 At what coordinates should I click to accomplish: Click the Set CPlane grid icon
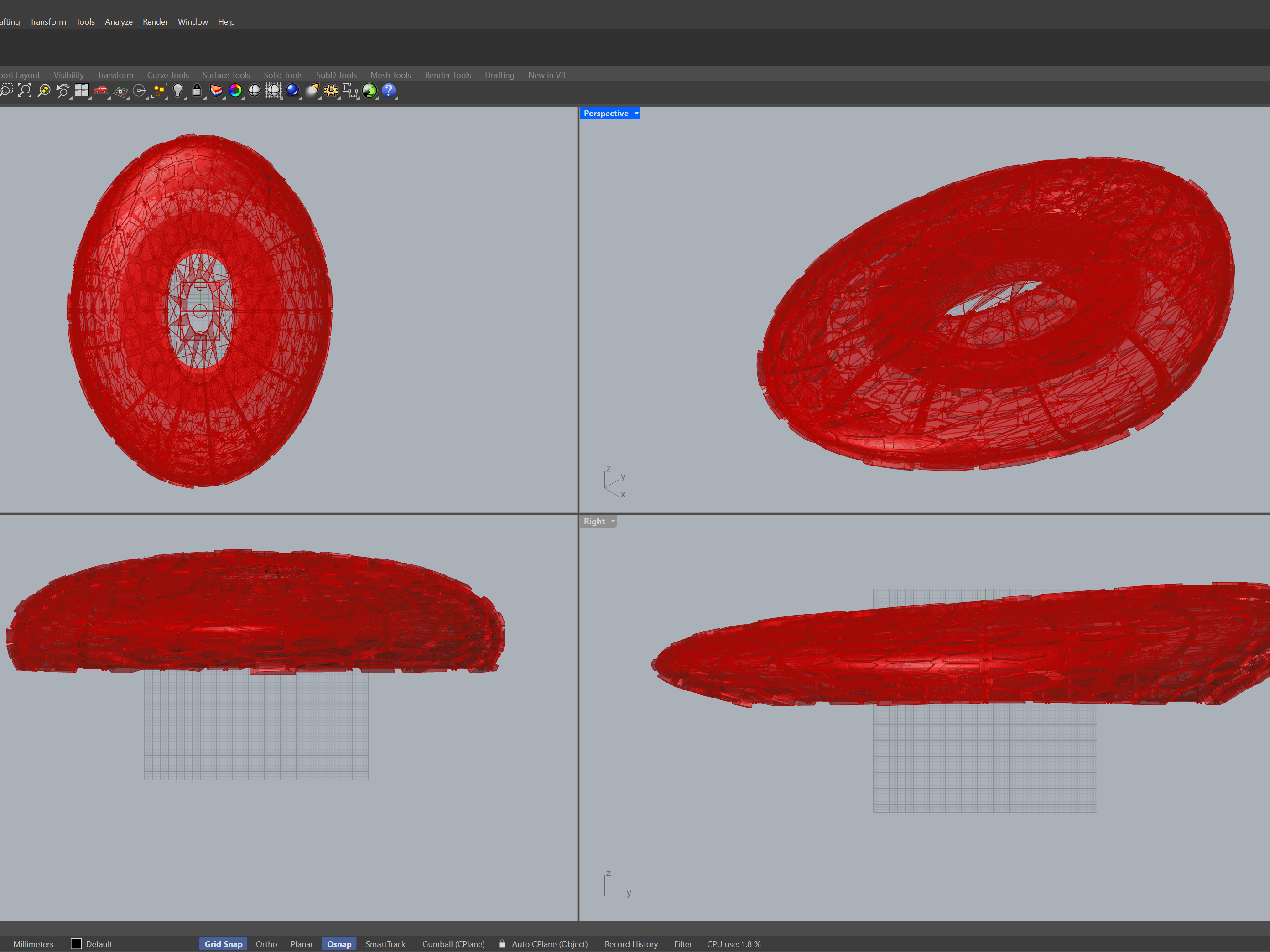[x=120, y=91]
